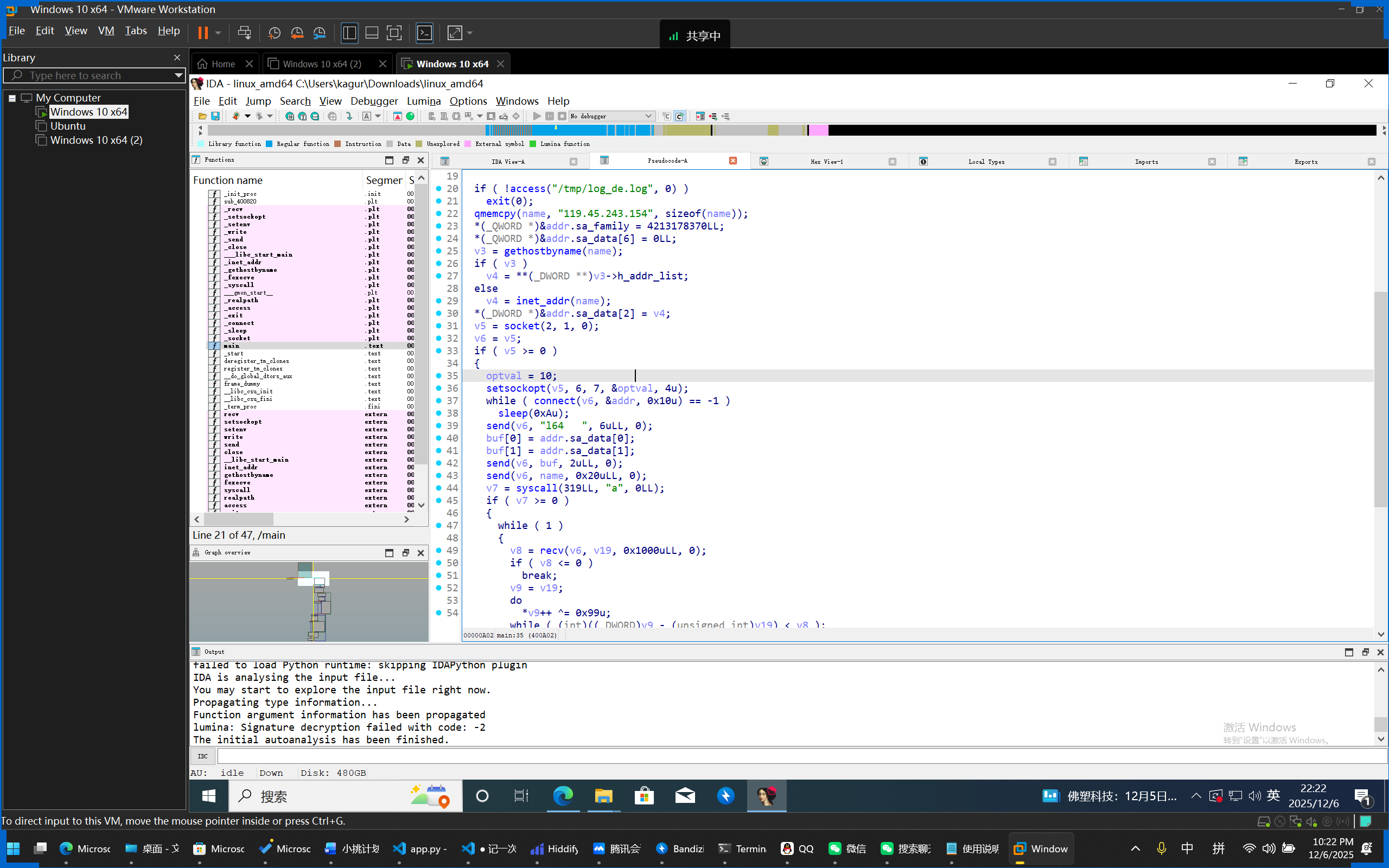Toggle breakpoint dot on line 44

click(x=438, y=488)
